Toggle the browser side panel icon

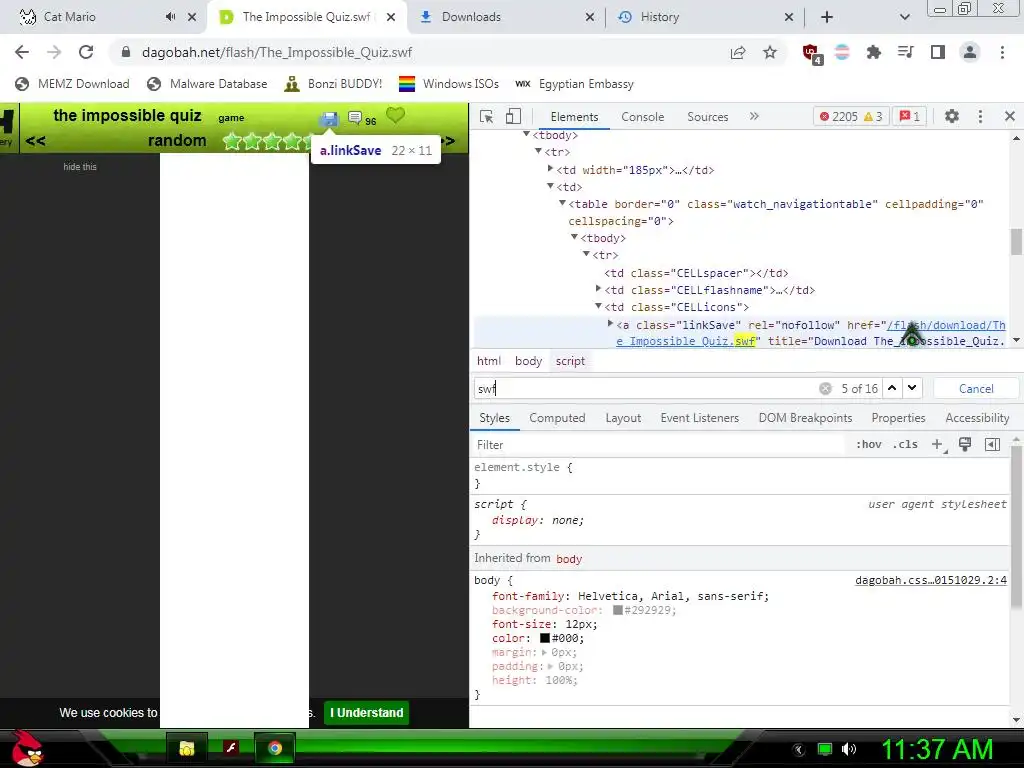click(x=938, y=52)
